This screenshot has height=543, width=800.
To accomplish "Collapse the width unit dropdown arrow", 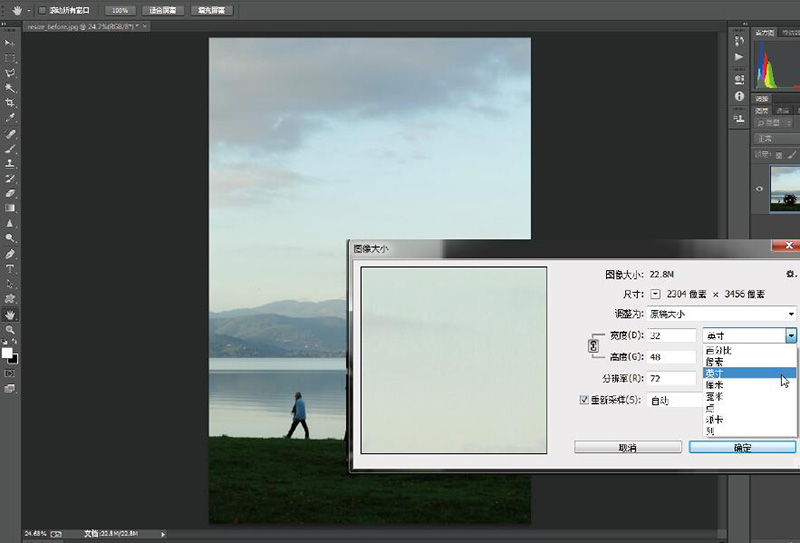I will pyautogui.click(x=790, y=336).
